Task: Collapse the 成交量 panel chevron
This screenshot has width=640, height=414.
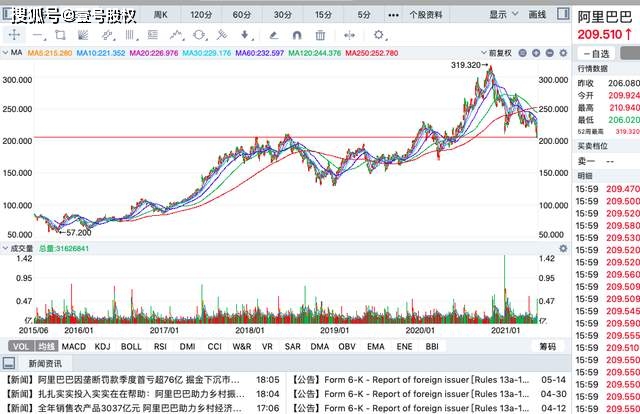Action: pyautogui.click(x=5, y=248)
